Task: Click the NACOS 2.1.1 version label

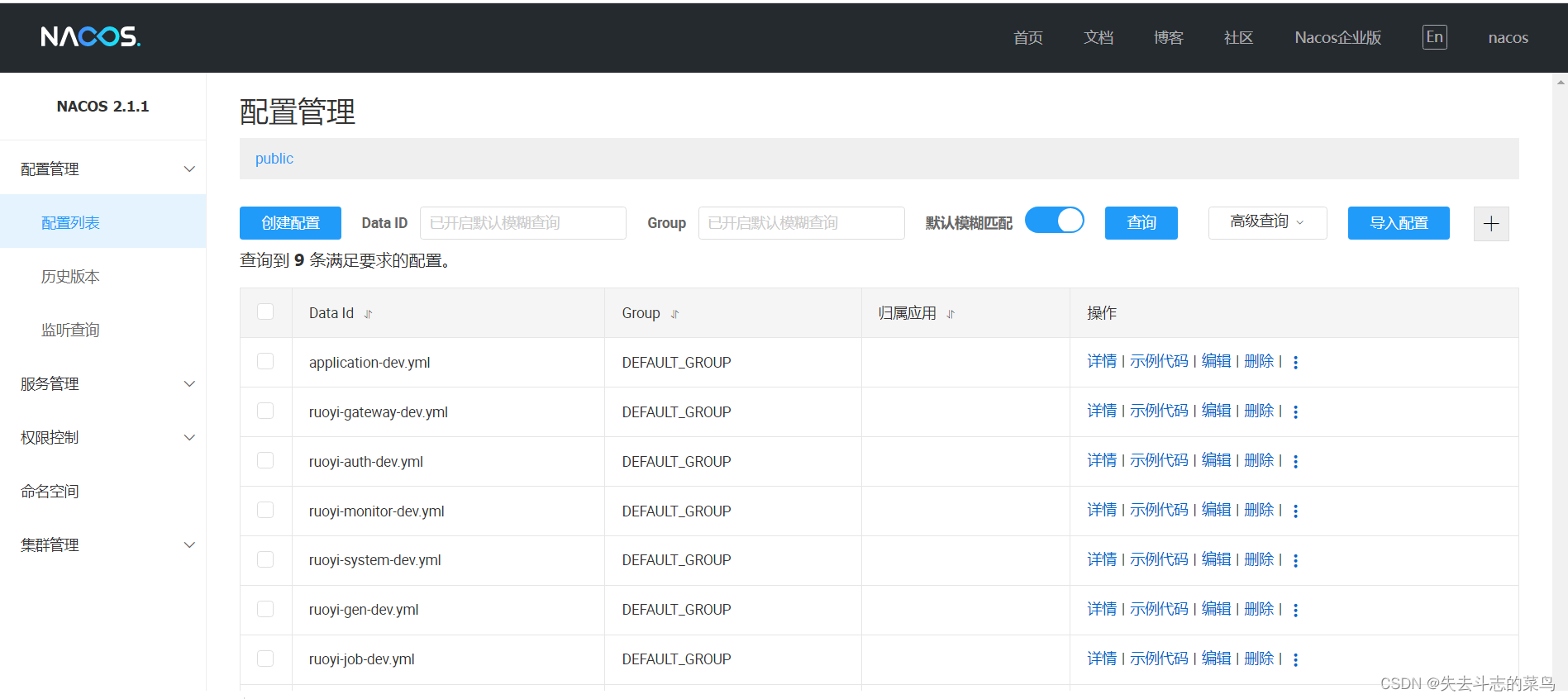Action: [102, 107]
